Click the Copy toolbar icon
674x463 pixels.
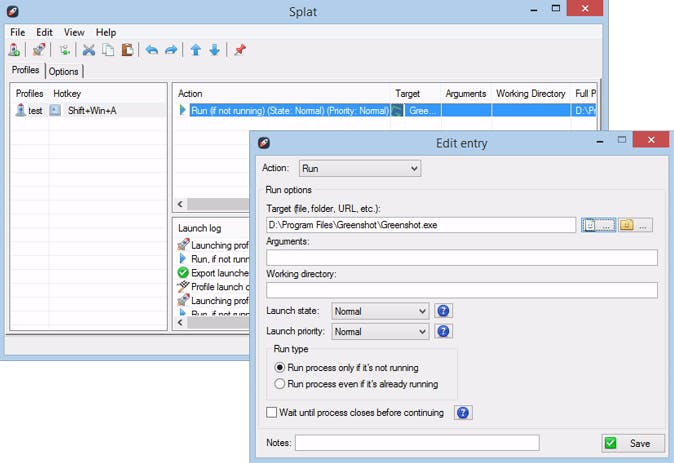click(x=108, y=50)
